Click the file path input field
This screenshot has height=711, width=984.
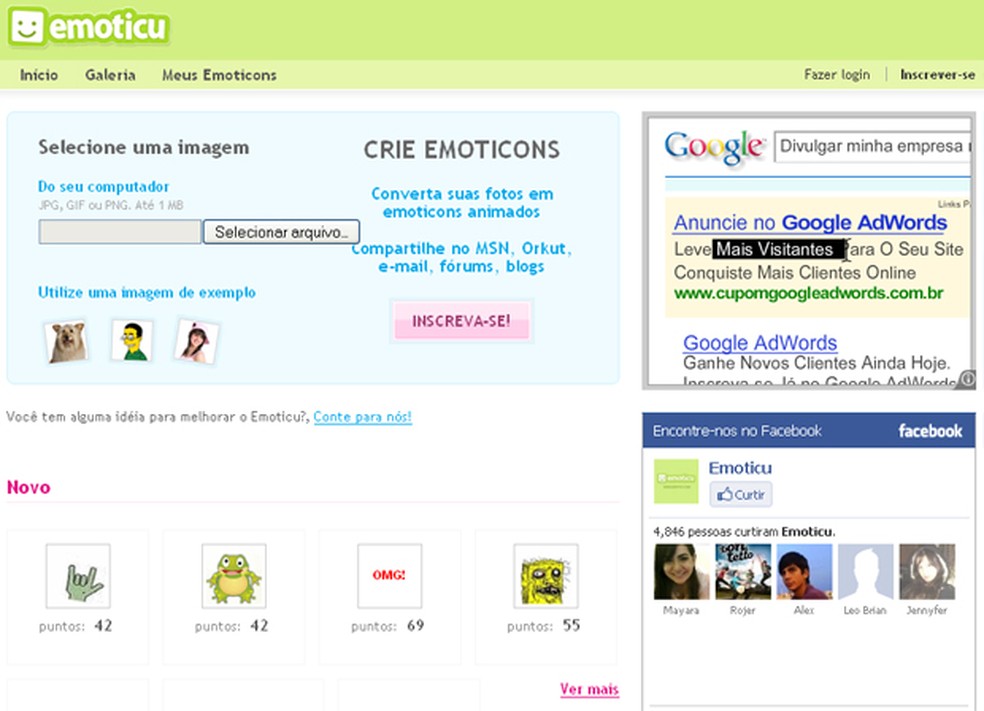[120, 232]
